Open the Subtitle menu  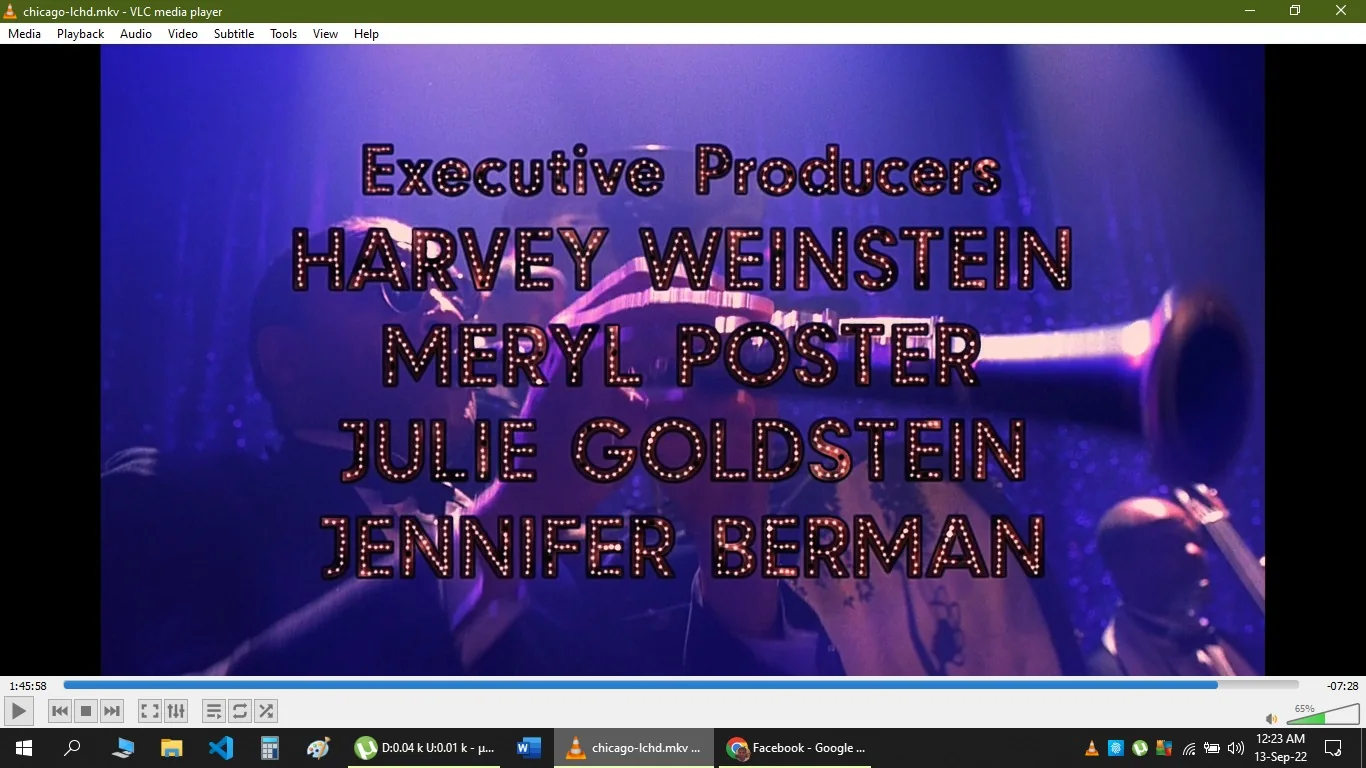pyautogui.click(x=234, y=34)
